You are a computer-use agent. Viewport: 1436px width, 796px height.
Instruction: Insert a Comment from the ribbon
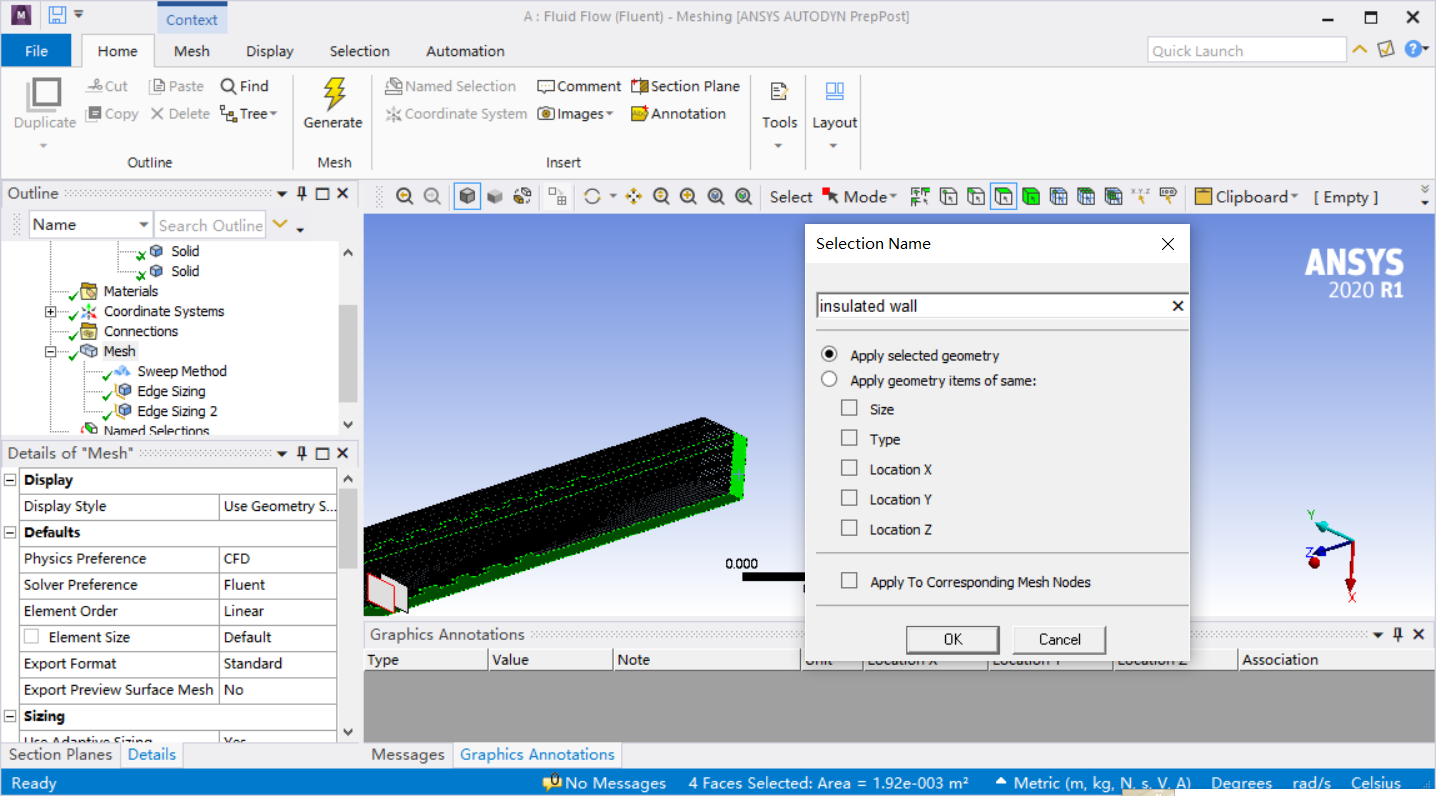coord(579,86)
